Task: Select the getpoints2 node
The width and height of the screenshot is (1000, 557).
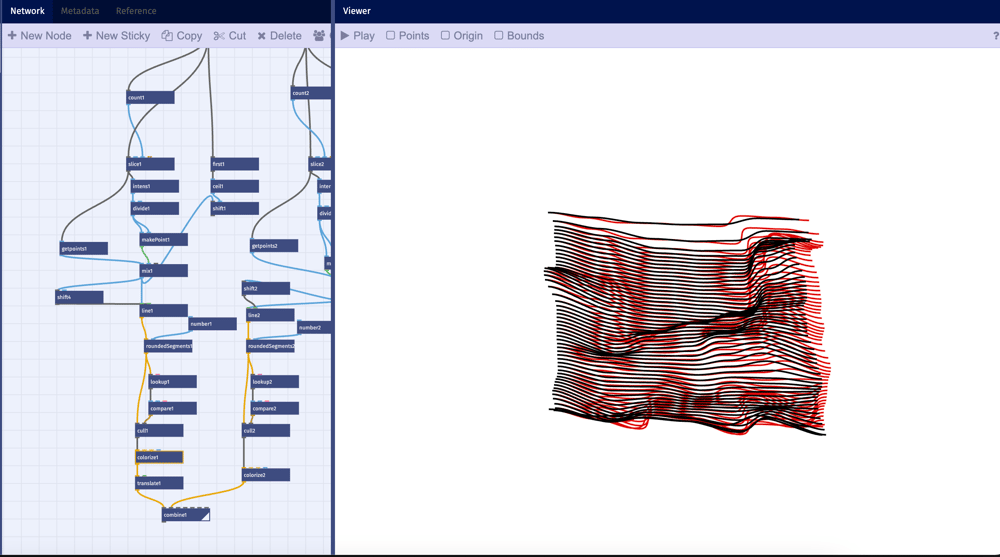Action: [x=274, y=246]
